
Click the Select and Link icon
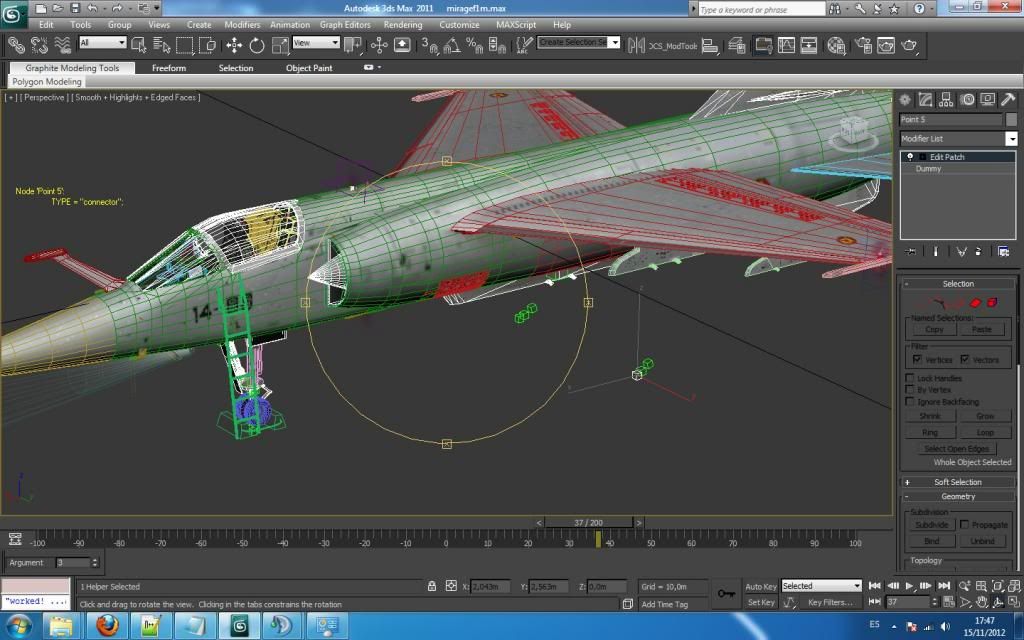tap(16, 45)
